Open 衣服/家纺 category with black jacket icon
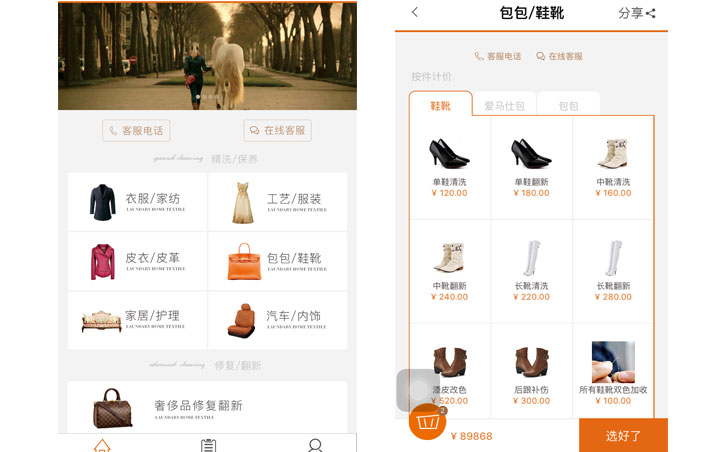The image size is (720, 452). tap(137, 202)
